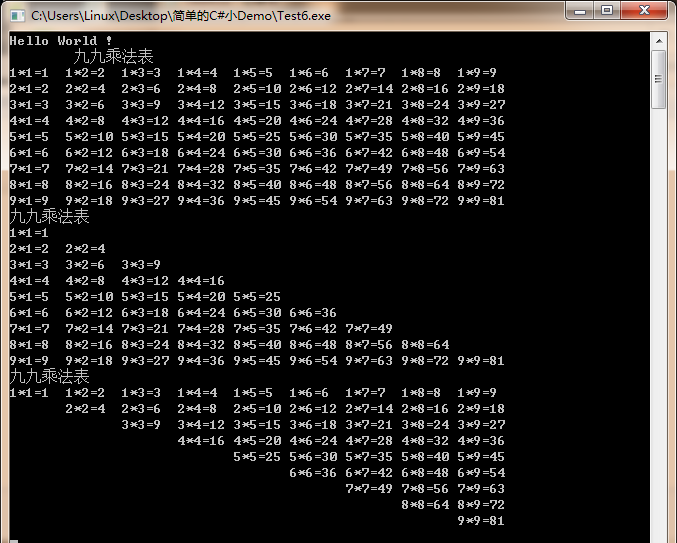Click '9*9=81' in the full square table
The width and height of the screenshot is (677, 543).
[481, 201]
